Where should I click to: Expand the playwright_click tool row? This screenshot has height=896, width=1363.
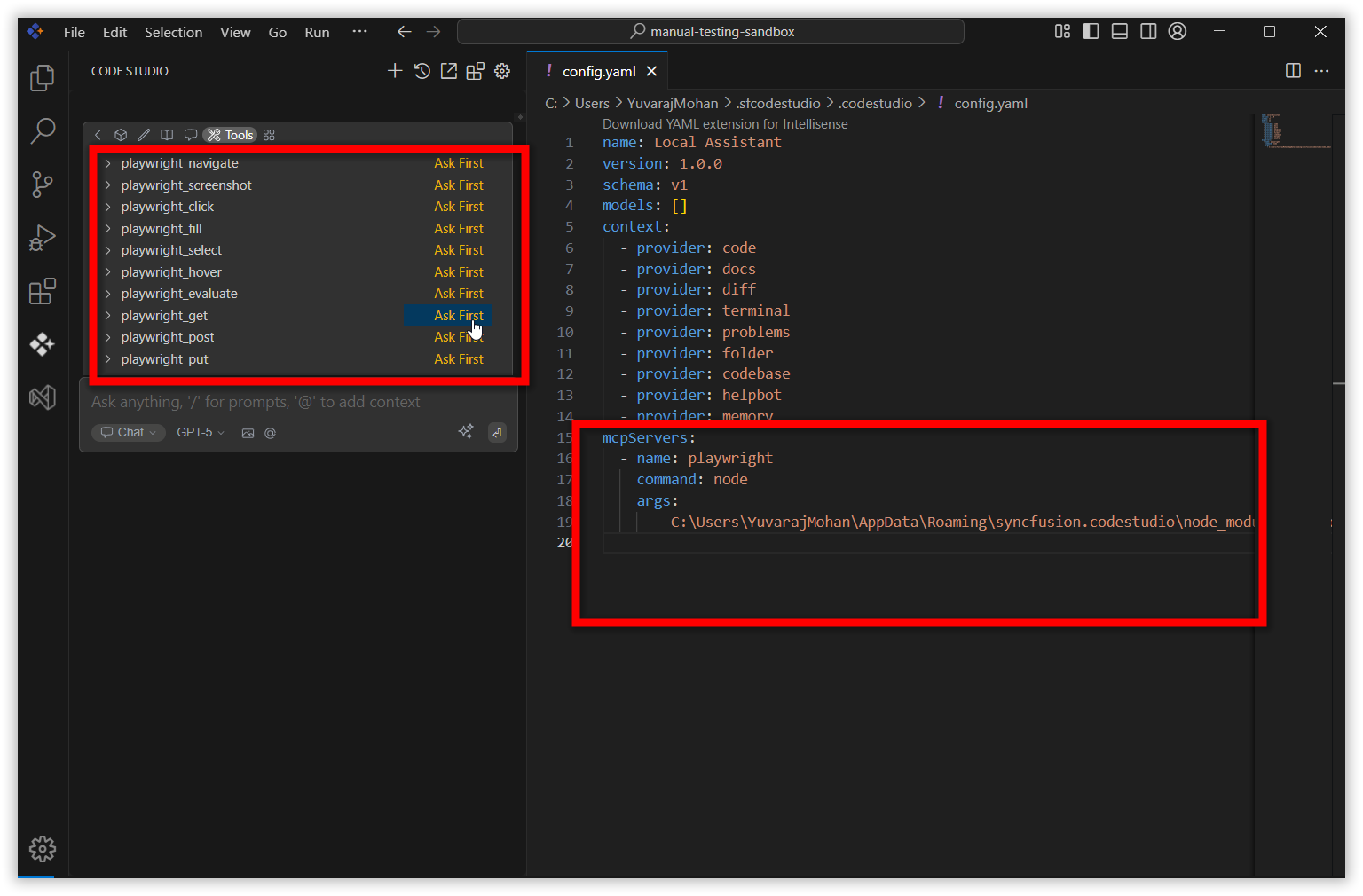tap(107, 207)
